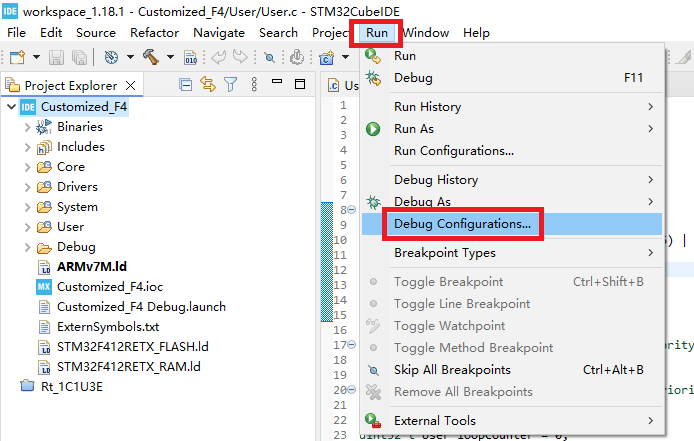Click the build configuration gear icon
694x441 pixels.
(x=110, y=58)
